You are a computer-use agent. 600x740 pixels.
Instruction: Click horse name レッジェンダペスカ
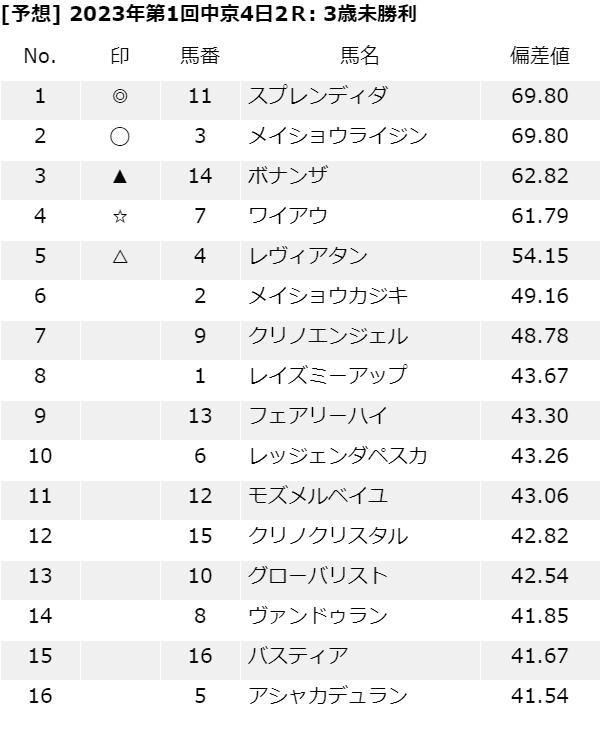coord(338,457)
